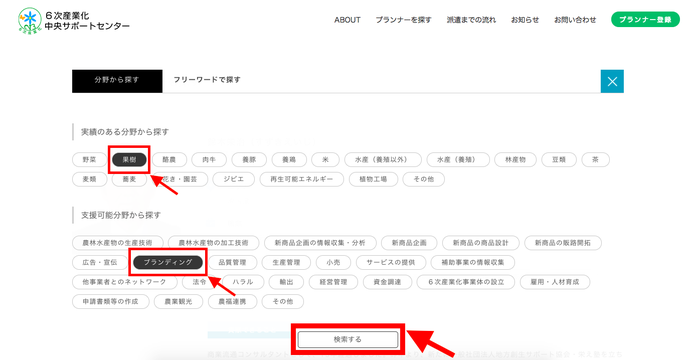Select the 養豚 tag
This screenshot has width=696, height=360.
[249, 159]
